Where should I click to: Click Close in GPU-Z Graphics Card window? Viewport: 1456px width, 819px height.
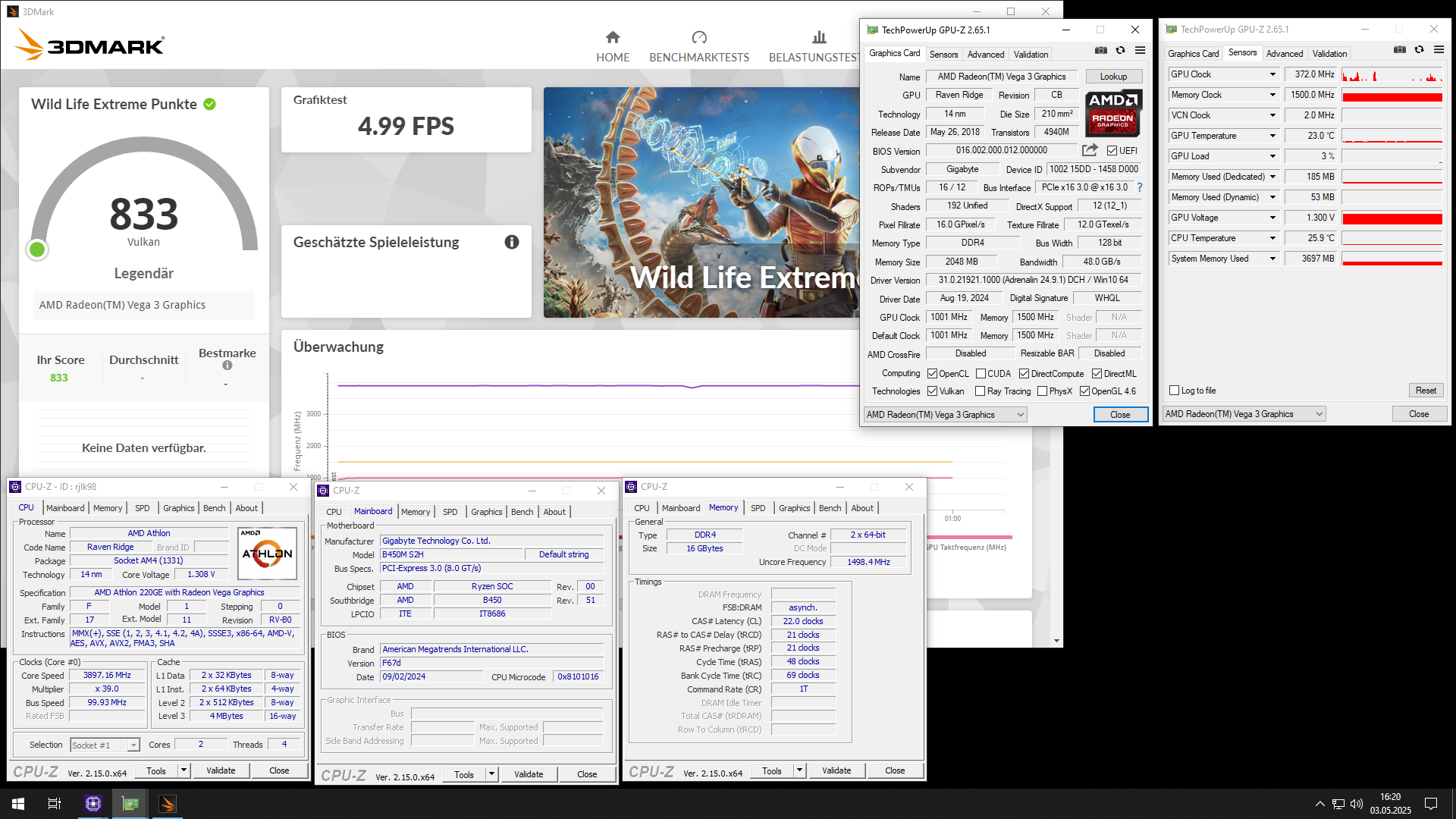pyautogui.click(x=1120, y=415)
